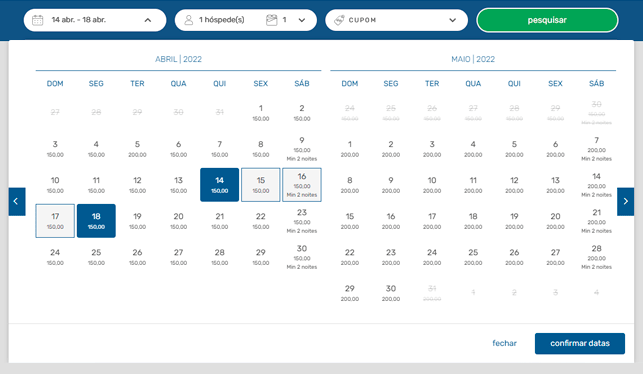Select April 23 with Min 2 noites
643x374 pixels.
(302, 221)
